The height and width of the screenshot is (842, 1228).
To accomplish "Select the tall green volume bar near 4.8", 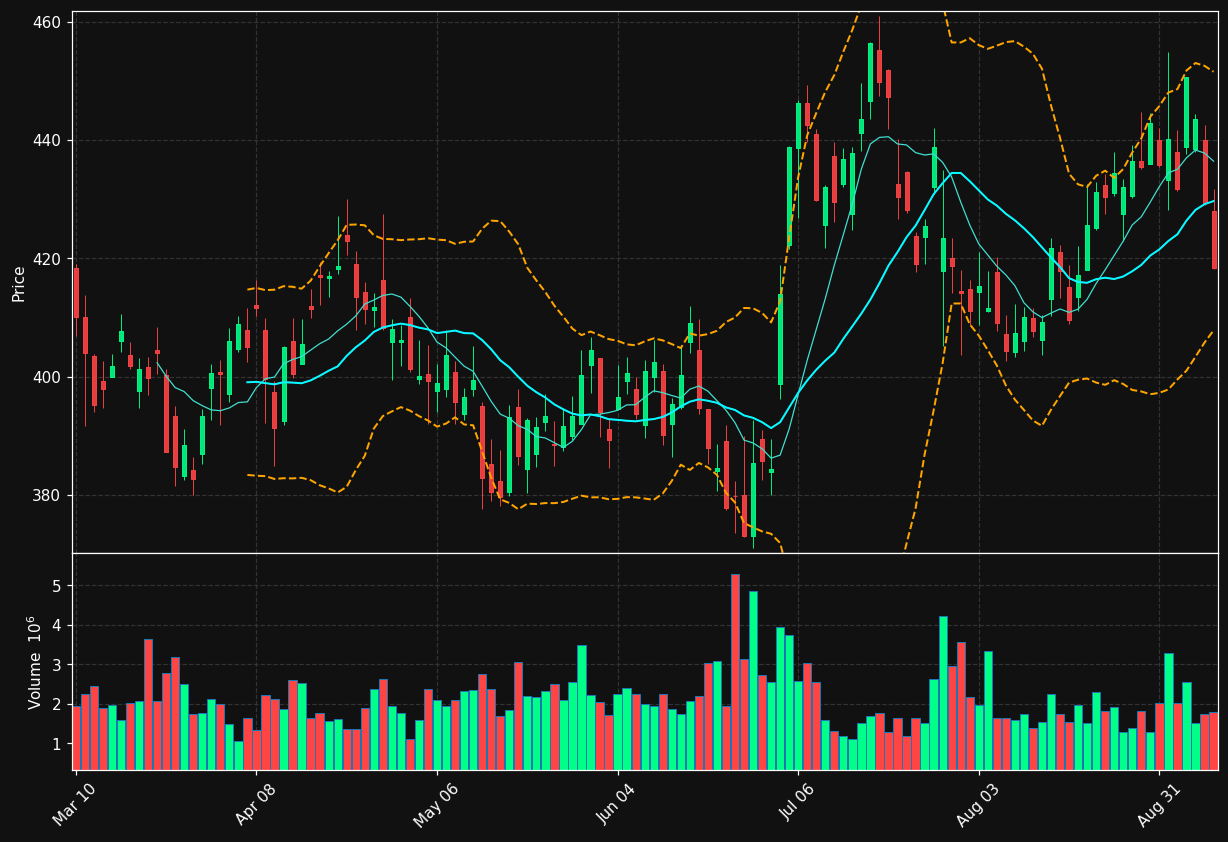I will 753,681.
